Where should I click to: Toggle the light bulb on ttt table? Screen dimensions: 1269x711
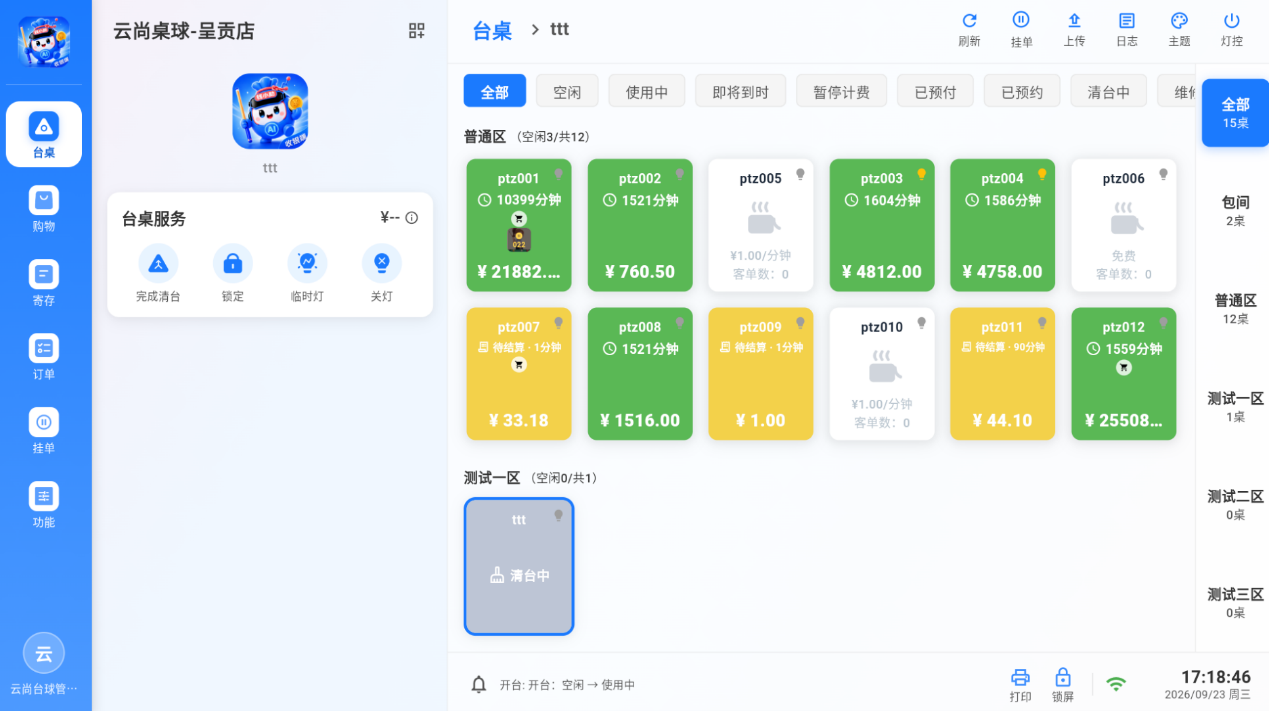pos(558,516)
